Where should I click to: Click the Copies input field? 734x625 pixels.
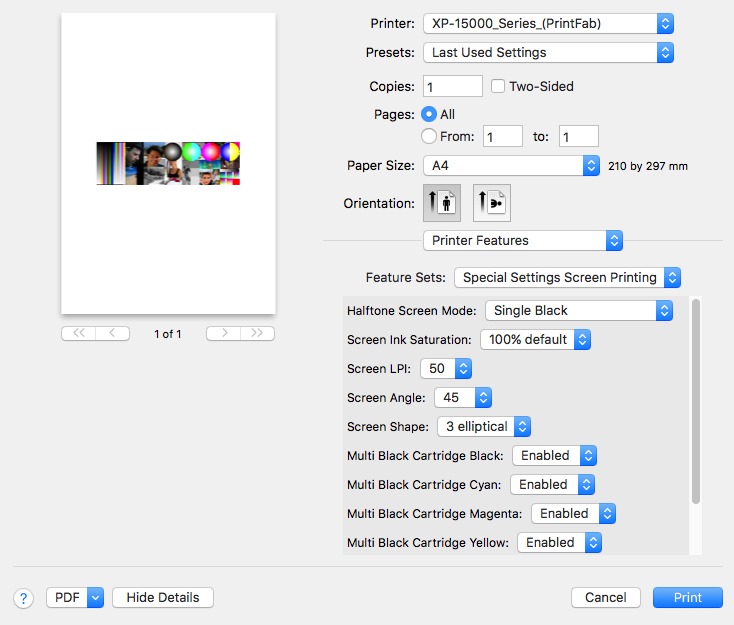point(453,86)
